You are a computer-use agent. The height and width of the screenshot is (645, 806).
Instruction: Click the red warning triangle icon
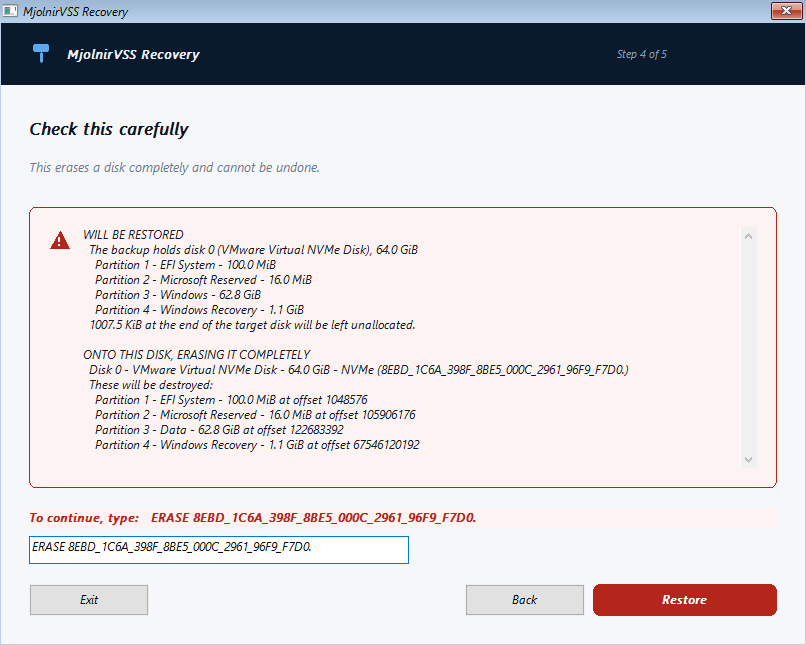pyautogui.click(x=60, y=240)
